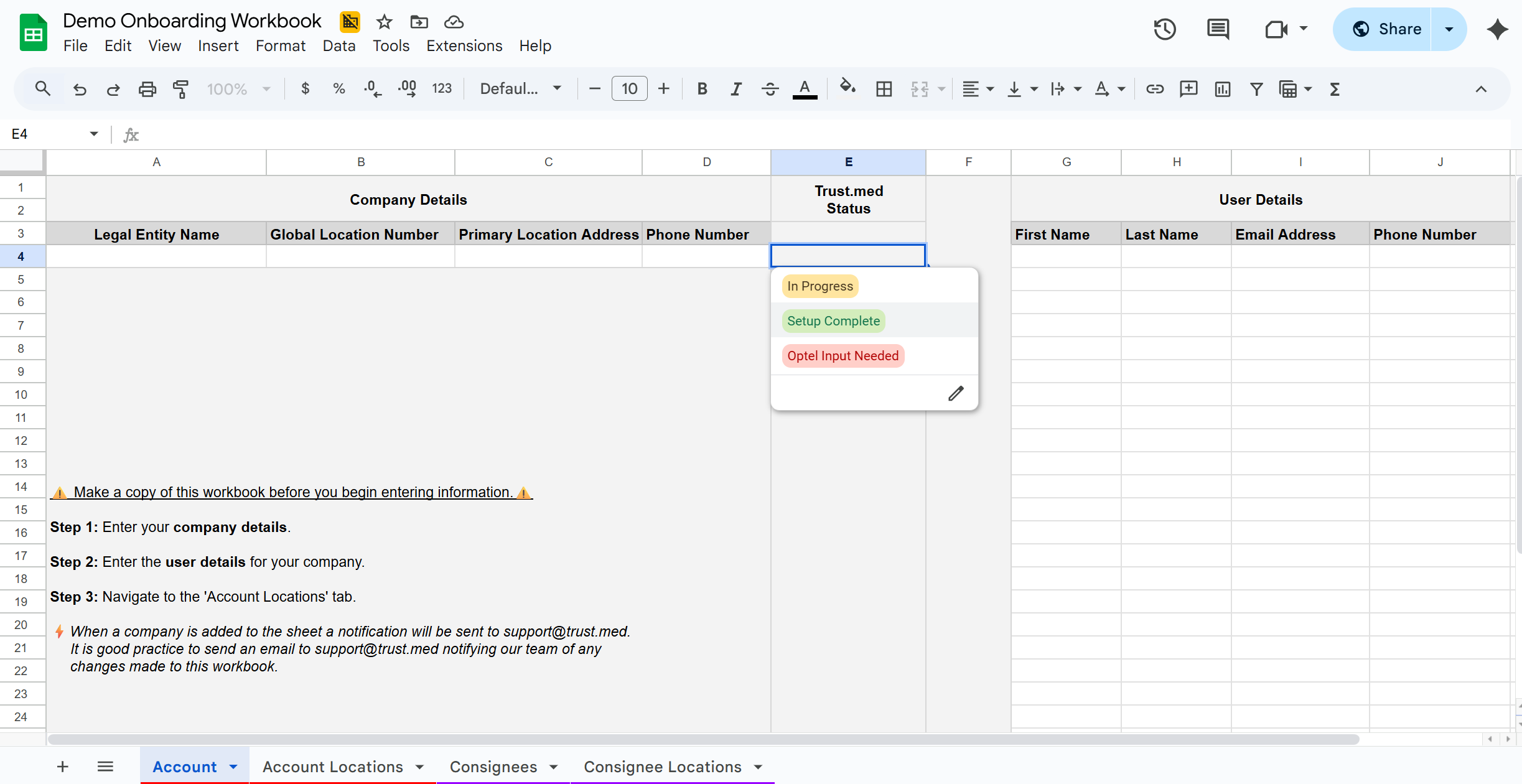Viewport: 1522px width, 784px height.
Task: Insert a comment
Action: (1188, 89)
